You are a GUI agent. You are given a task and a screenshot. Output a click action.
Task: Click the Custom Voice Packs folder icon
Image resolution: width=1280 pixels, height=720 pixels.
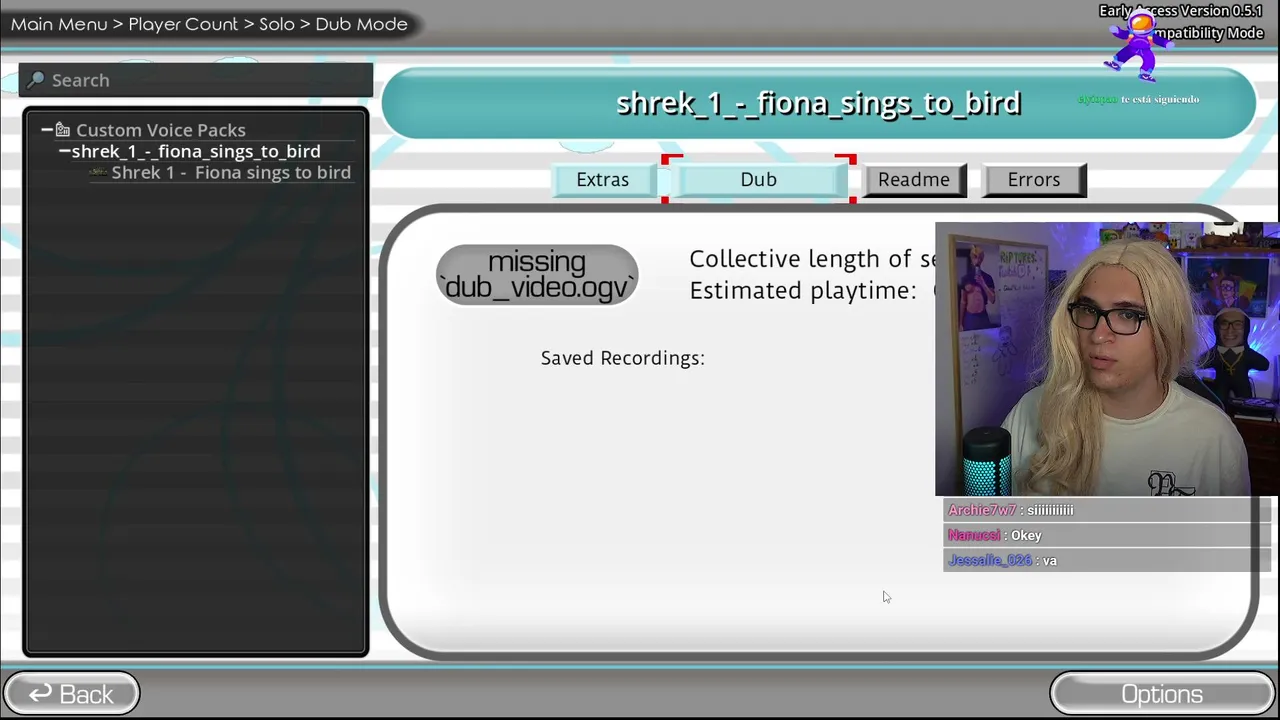[62, 130]
